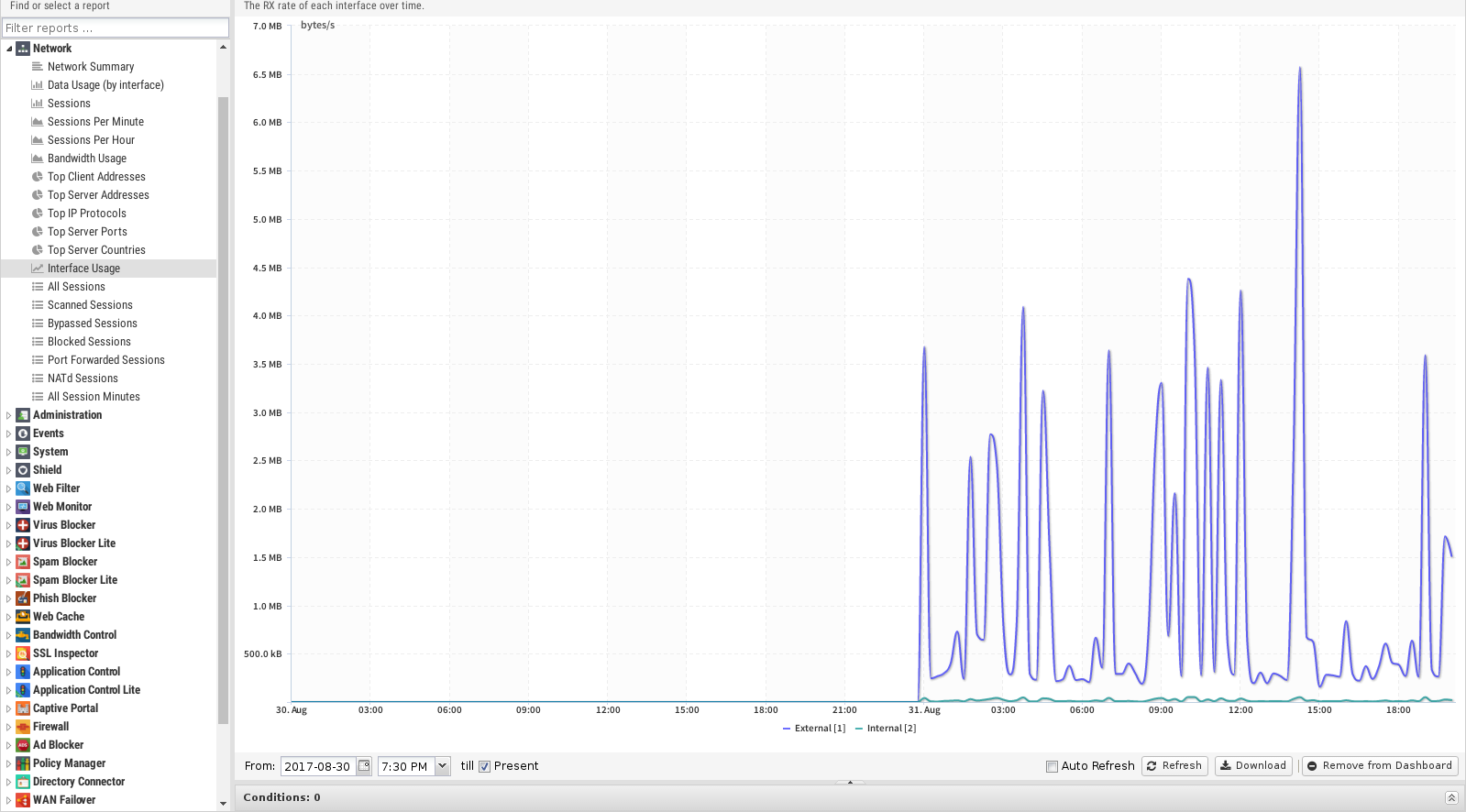Click the Refresh button

1174,766
